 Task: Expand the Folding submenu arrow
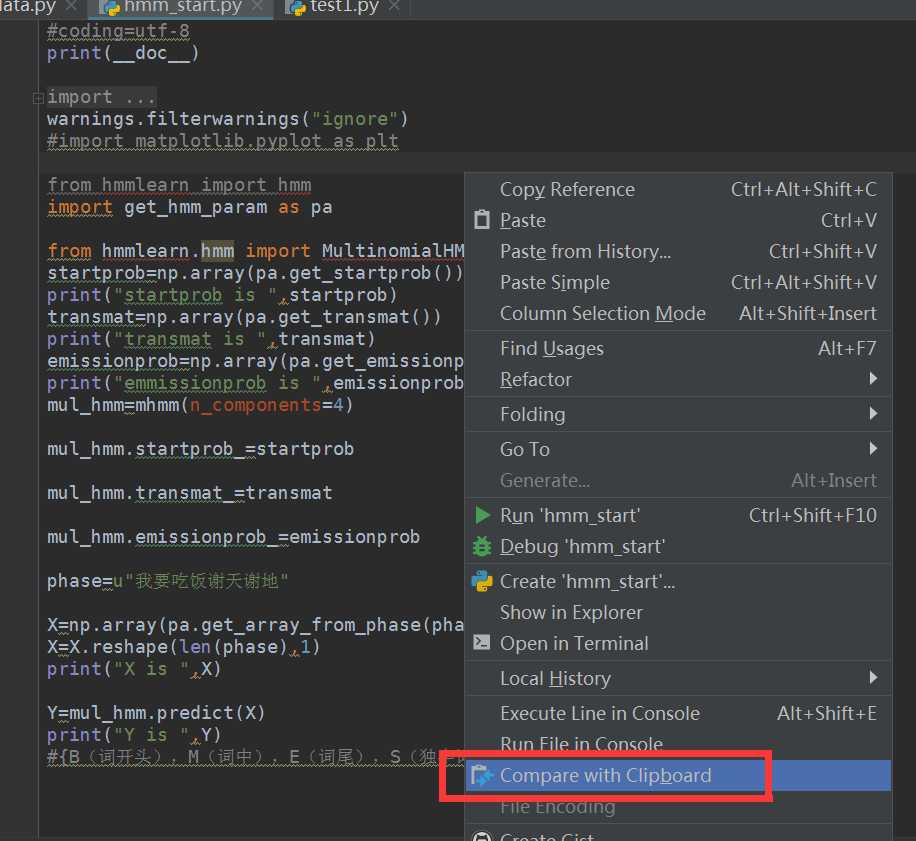point(873,413)
